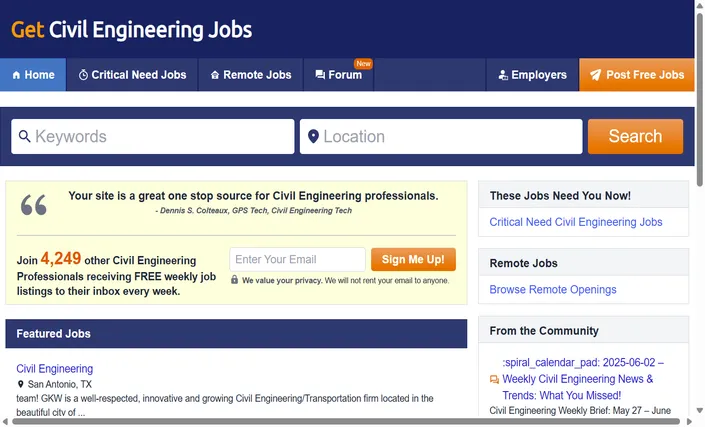Click the house icon beside Home
The width and height of the screenshot is (705, 427).
coord(16,75)
